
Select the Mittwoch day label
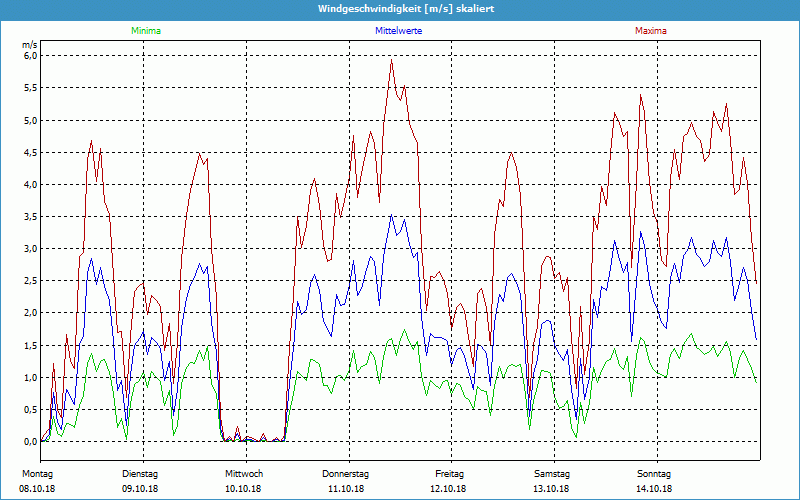coord(244,474)
